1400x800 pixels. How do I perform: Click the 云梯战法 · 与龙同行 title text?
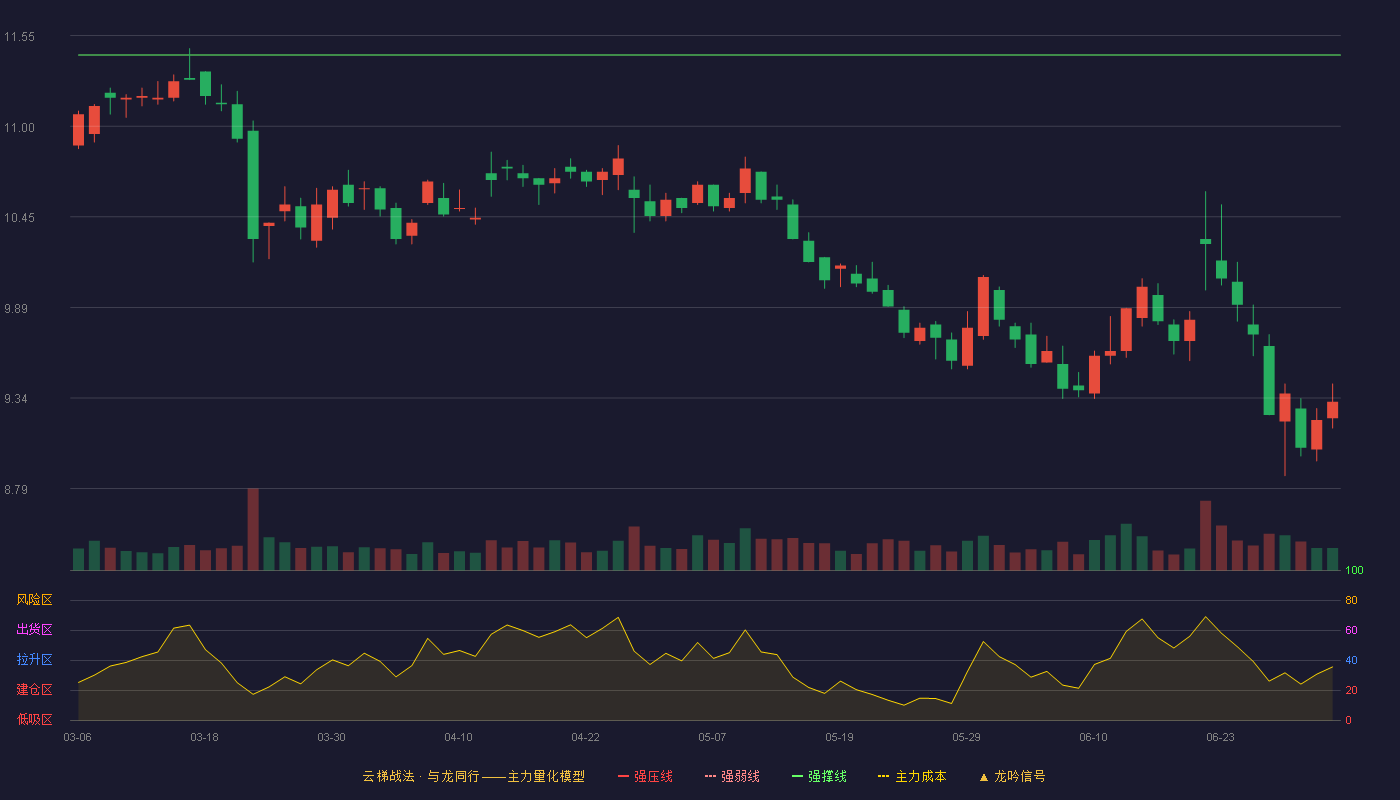(x=421, y=776)
